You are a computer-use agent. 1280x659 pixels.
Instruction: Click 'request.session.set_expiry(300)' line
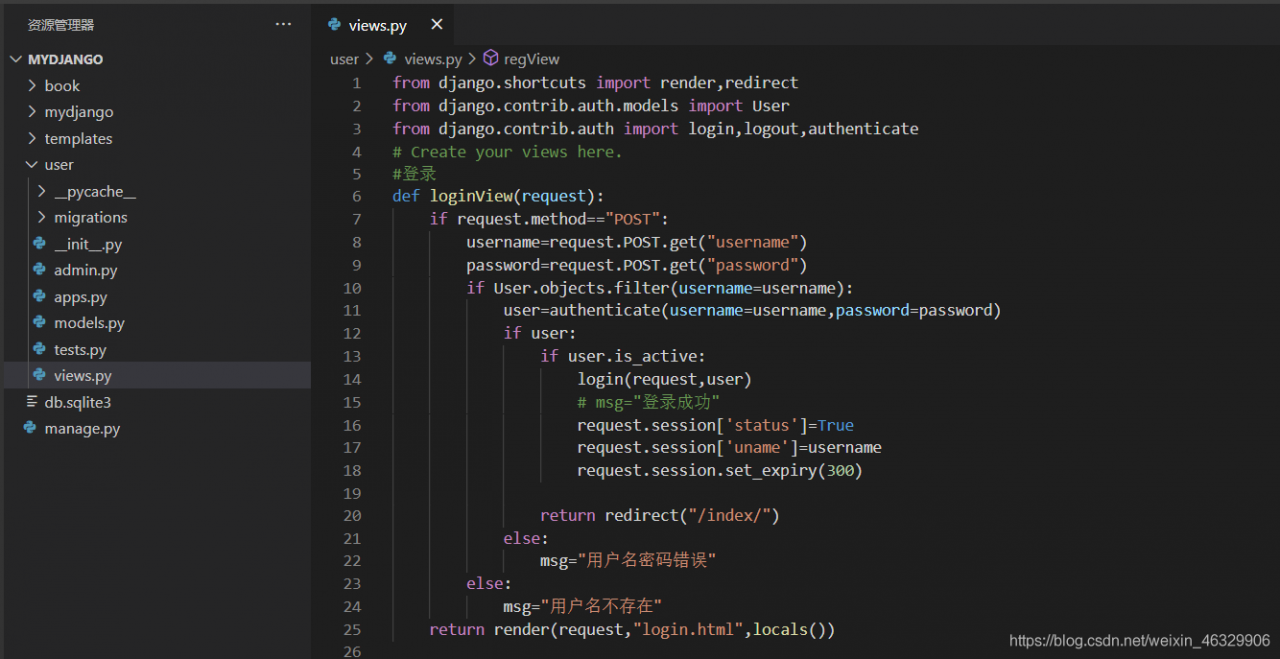[719, 470]
